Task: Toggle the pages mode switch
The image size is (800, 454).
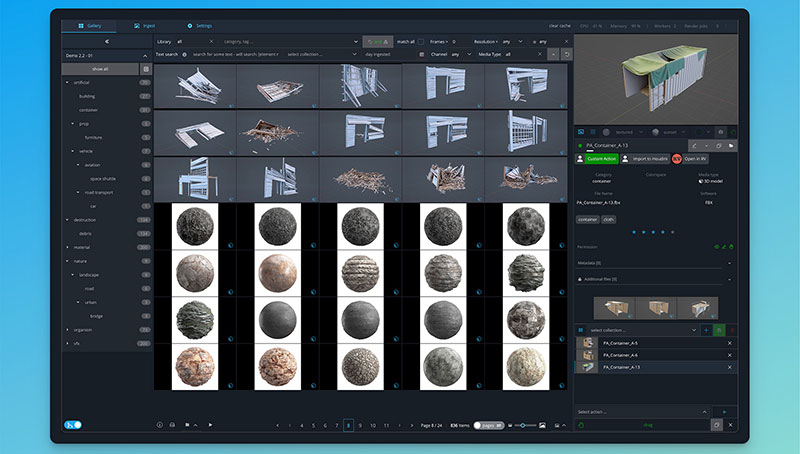Action: [x=489, y=425]
